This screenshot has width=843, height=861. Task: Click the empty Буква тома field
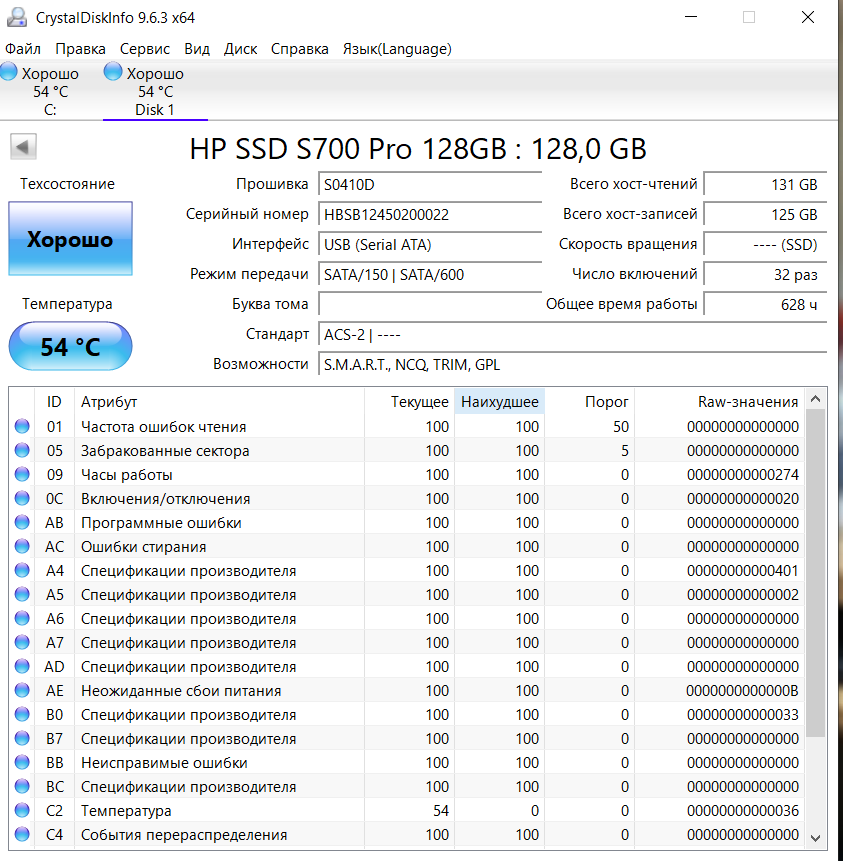tap(430, 304)
